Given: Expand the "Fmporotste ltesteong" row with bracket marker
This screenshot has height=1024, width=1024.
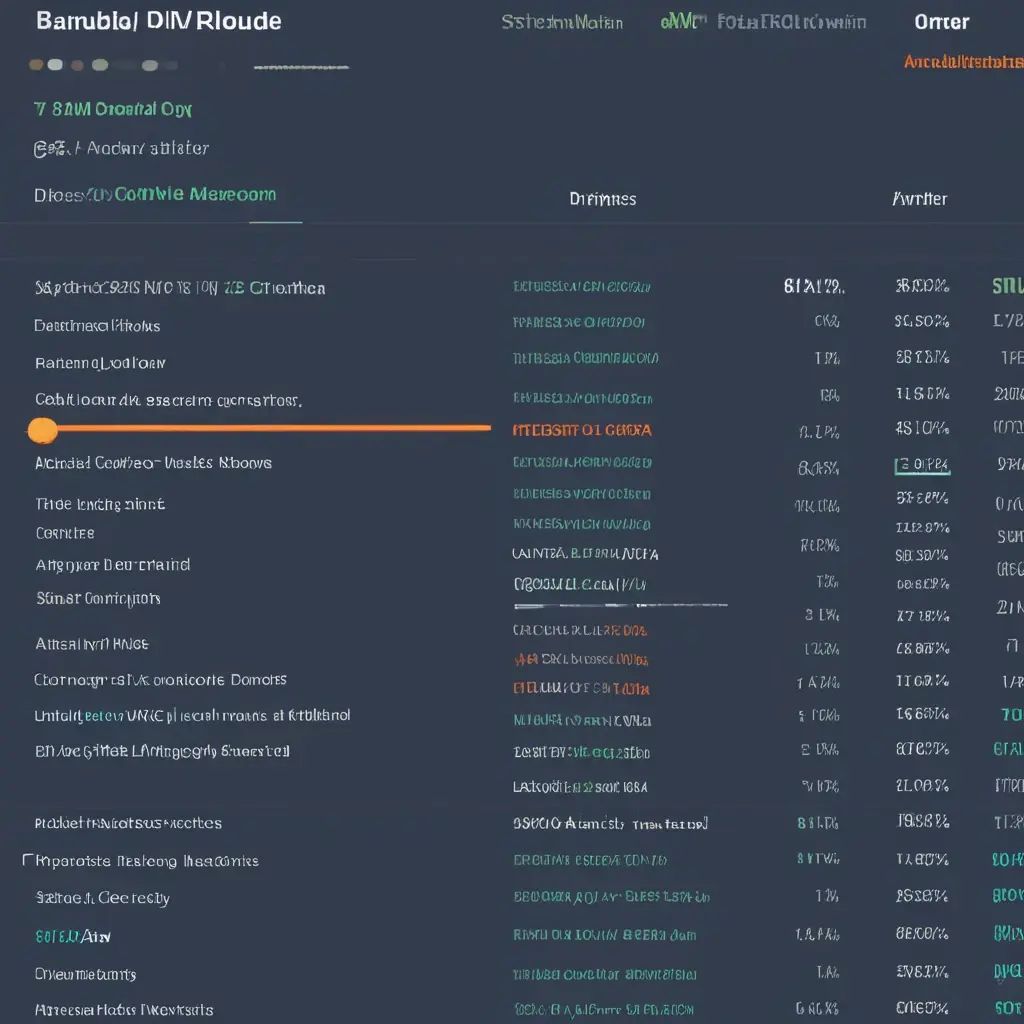Looking at the screenshot, I should point(140,861).
